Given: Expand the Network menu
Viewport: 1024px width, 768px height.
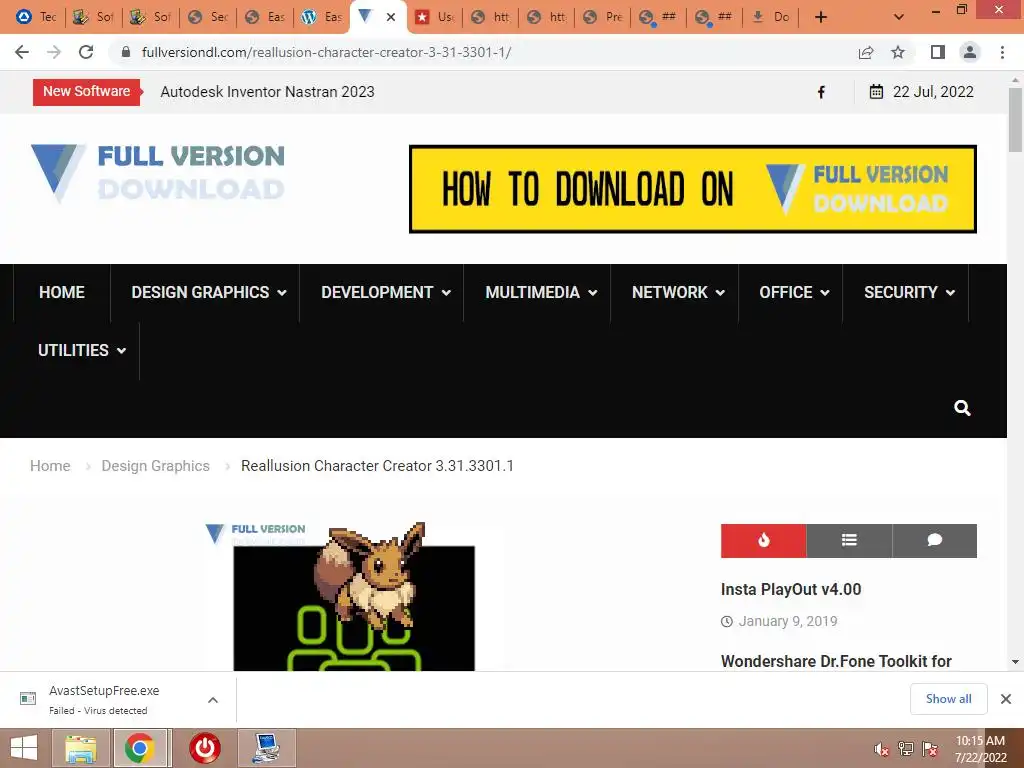Looking at the screenshot, I should click(678, 292).
